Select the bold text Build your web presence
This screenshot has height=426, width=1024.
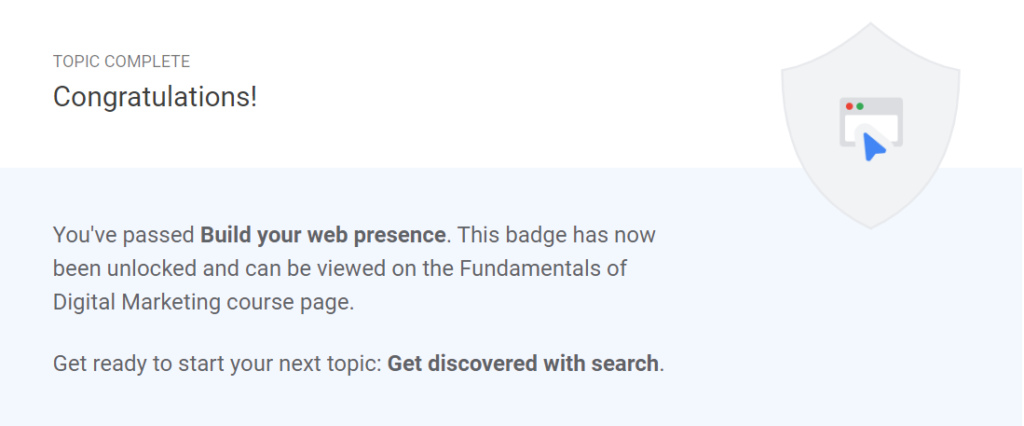tap(323, 235)
